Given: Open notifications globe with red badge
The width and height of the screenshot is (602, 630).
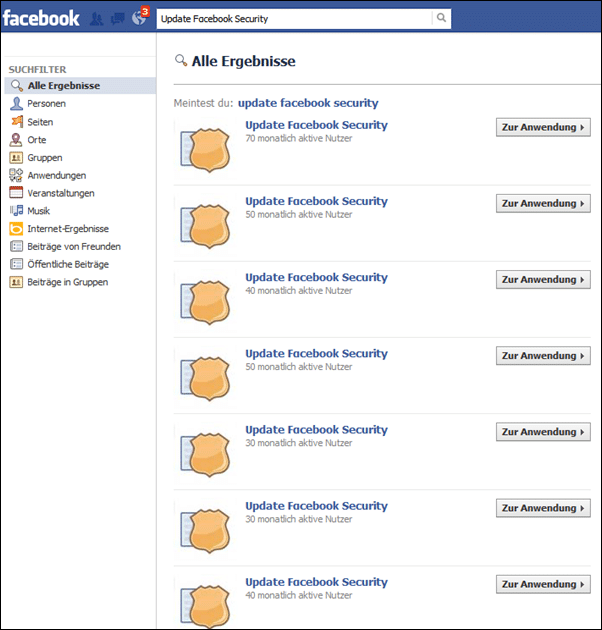Looking at the screenshot, I should [140, 17].
